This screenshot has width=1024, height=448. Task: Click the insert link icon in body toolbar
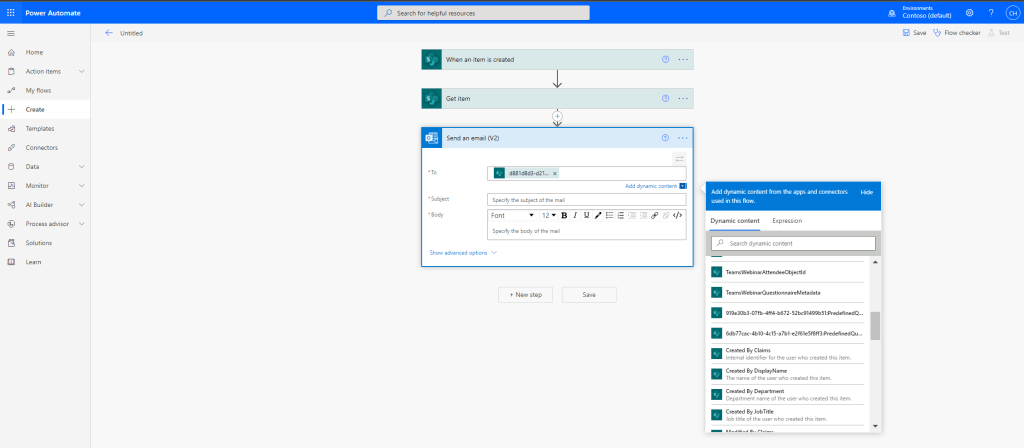pos(654,215)
